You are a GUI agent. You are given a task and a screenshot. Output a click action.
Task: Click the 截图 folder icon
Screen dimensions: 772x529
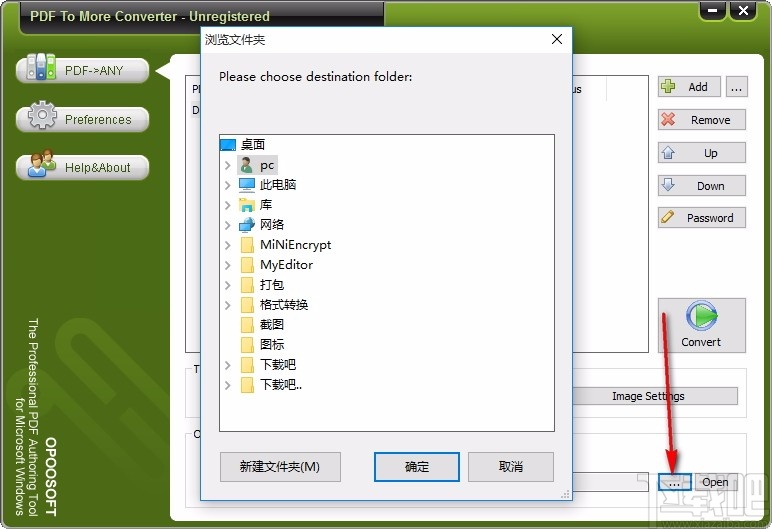click(x=247, y=325)
